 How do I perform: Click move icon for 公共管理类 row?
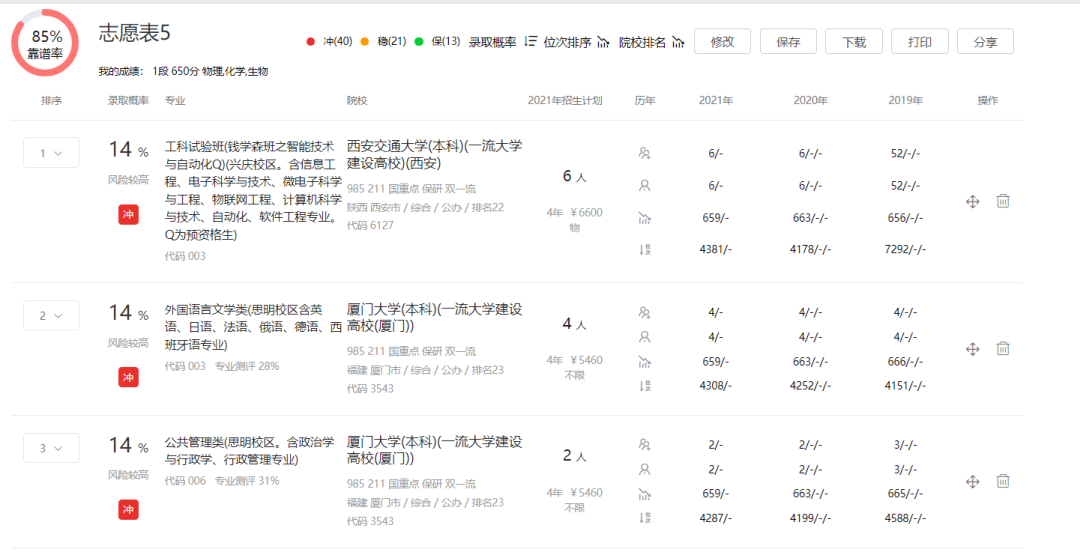point(971,481)
